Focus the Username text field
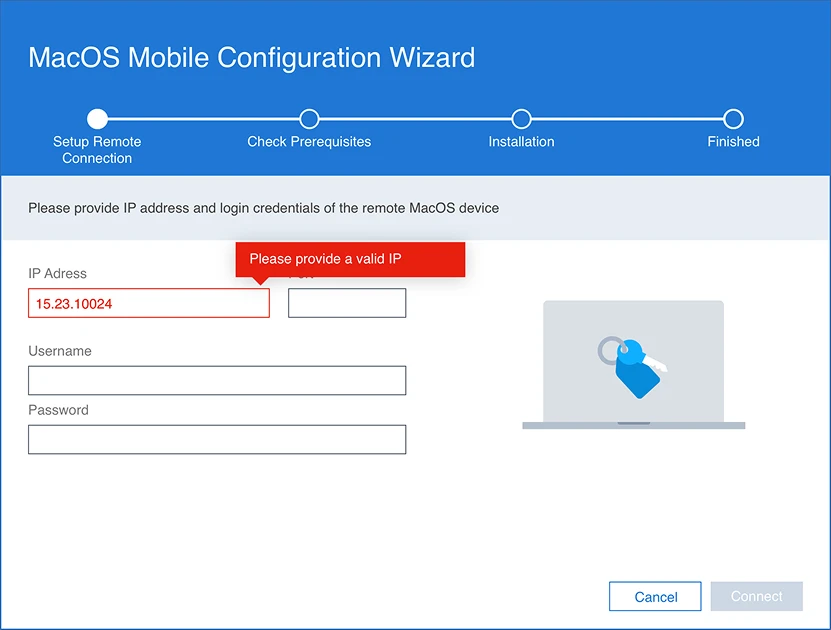This screenshot has height=630, width=831. [x=217, y=380]
